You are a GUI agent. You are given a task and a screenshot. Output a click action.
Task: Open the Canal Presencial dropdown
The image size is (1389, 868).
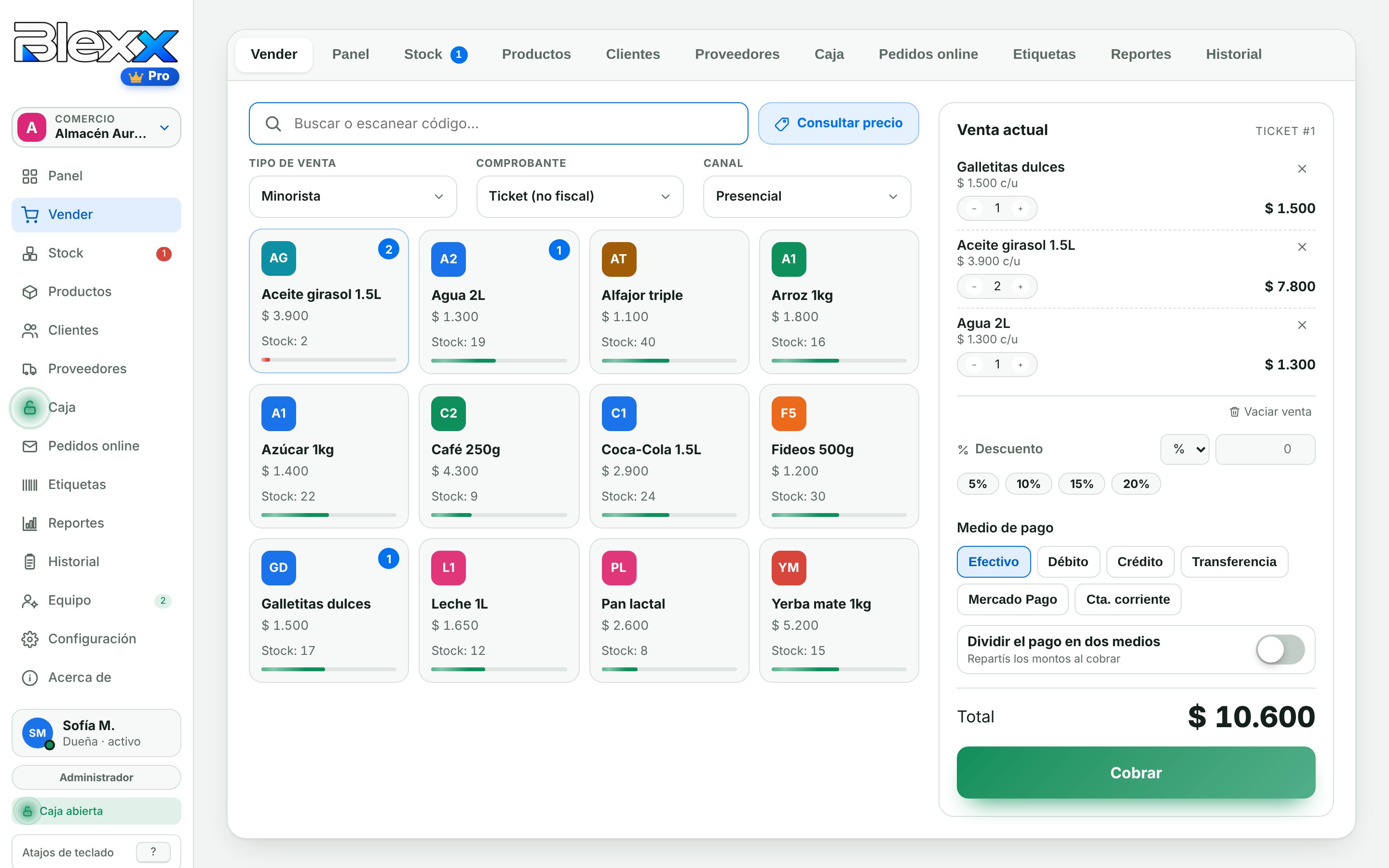tap(807, 196)
